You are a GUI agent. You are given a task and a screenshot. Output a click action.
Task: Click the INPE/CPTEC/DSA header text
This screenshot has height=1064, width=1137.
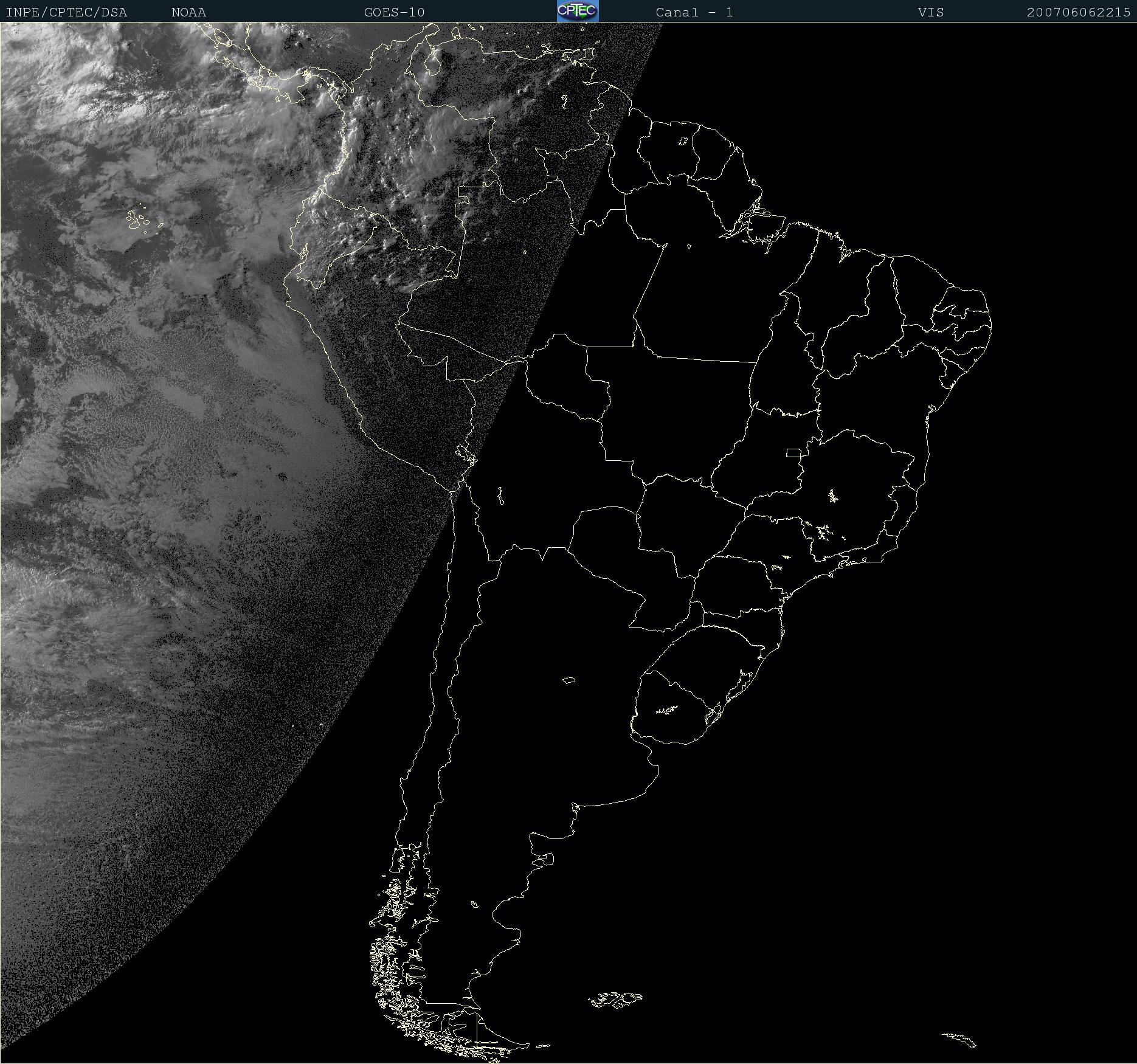click(66, 12)
